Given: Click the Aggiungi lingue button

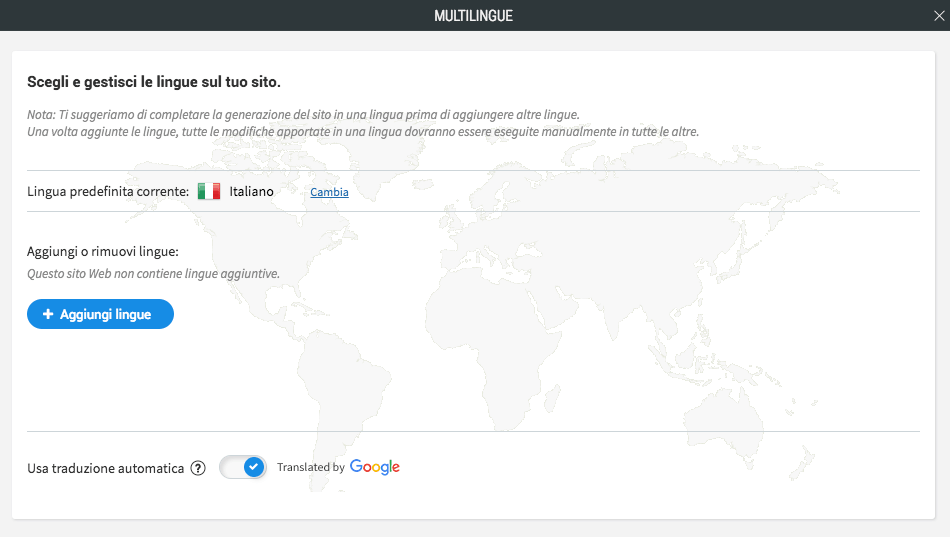Looking at the screenshot, I should (101, 314).
